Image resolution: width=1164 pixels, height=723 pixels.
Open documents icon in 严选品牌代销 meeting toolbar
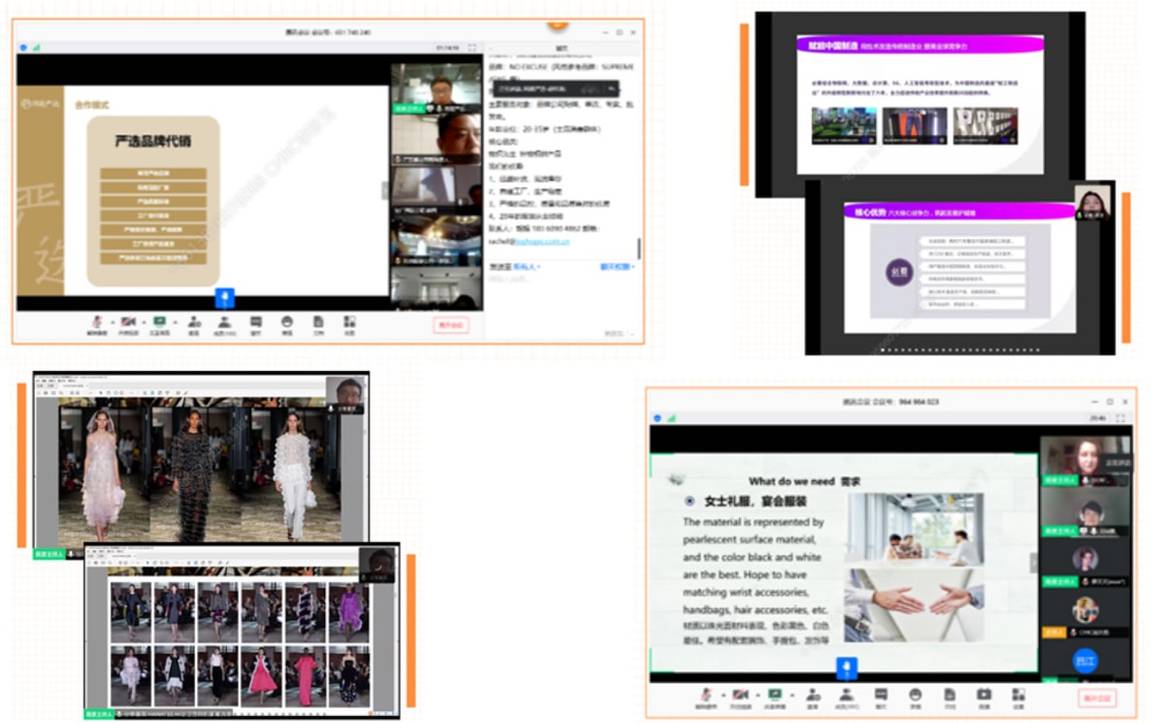tap(318, 325)
